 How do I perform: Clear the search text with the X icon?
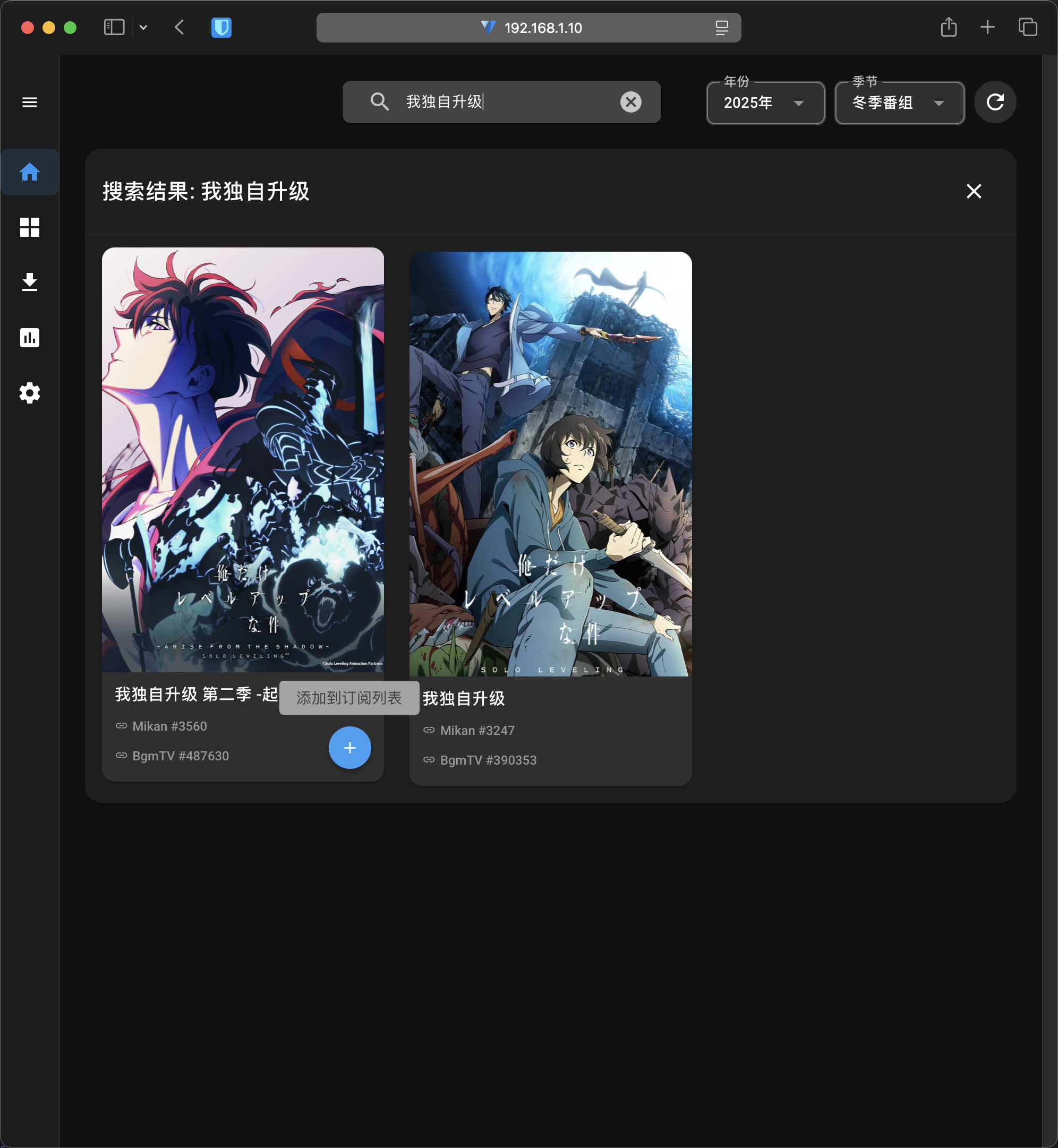click(x=631, y=102)
